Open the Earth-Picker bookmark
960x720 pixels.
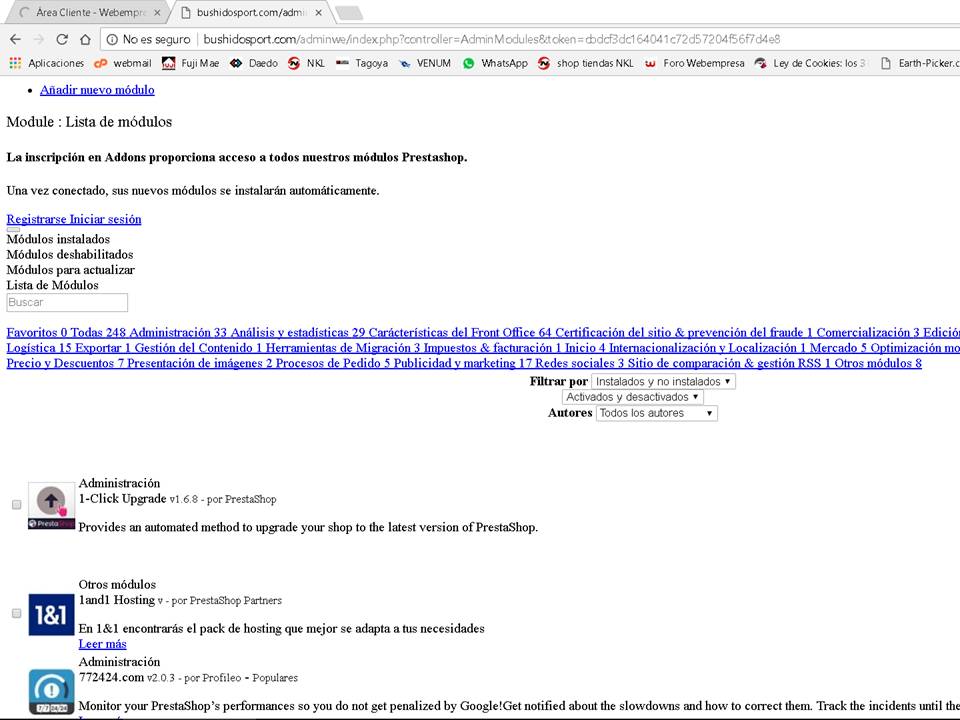(918, 63)
